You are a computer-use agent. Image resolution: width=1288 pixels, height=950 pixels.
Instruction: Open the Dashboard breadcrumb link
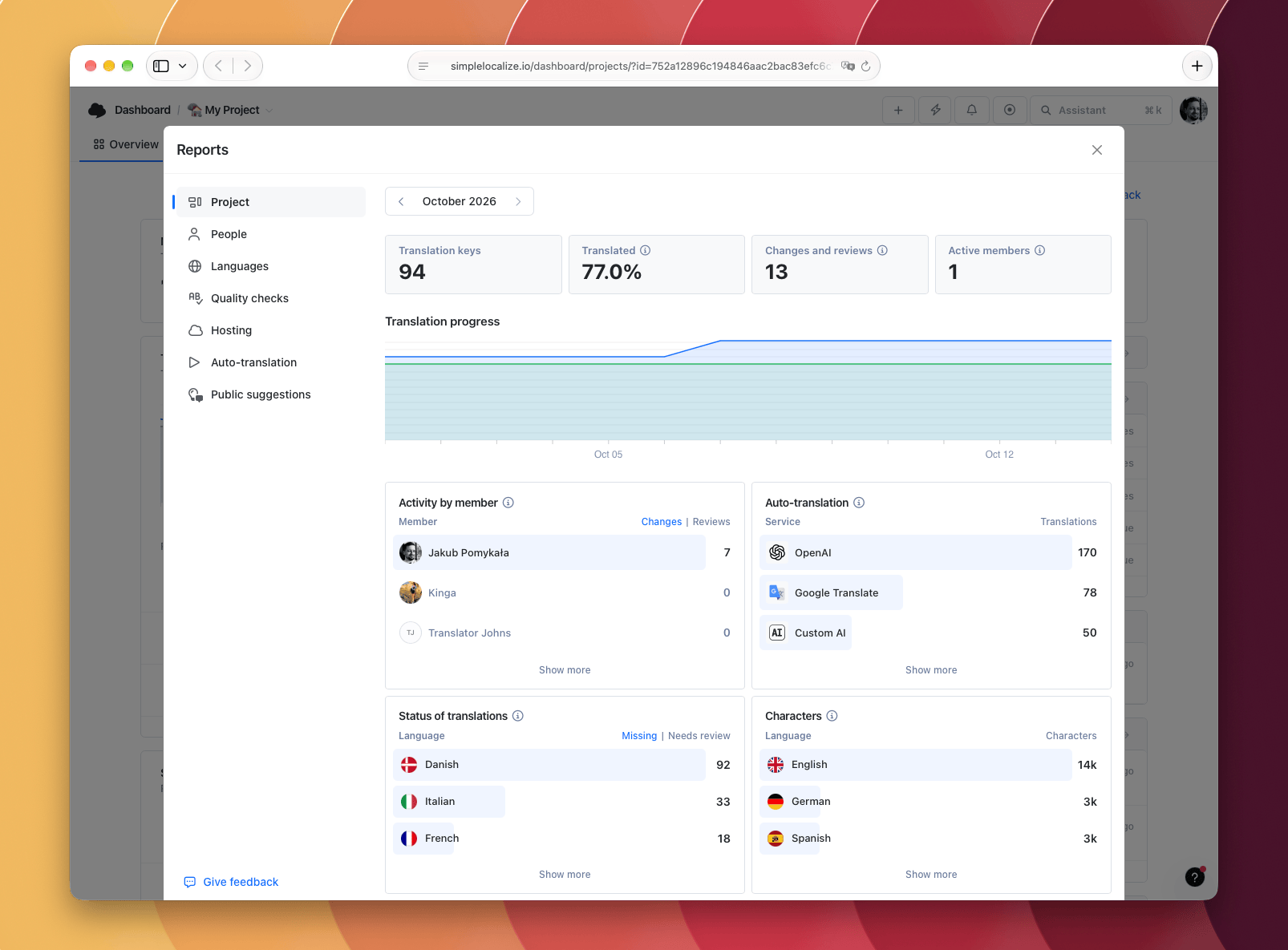click(143, 110)
